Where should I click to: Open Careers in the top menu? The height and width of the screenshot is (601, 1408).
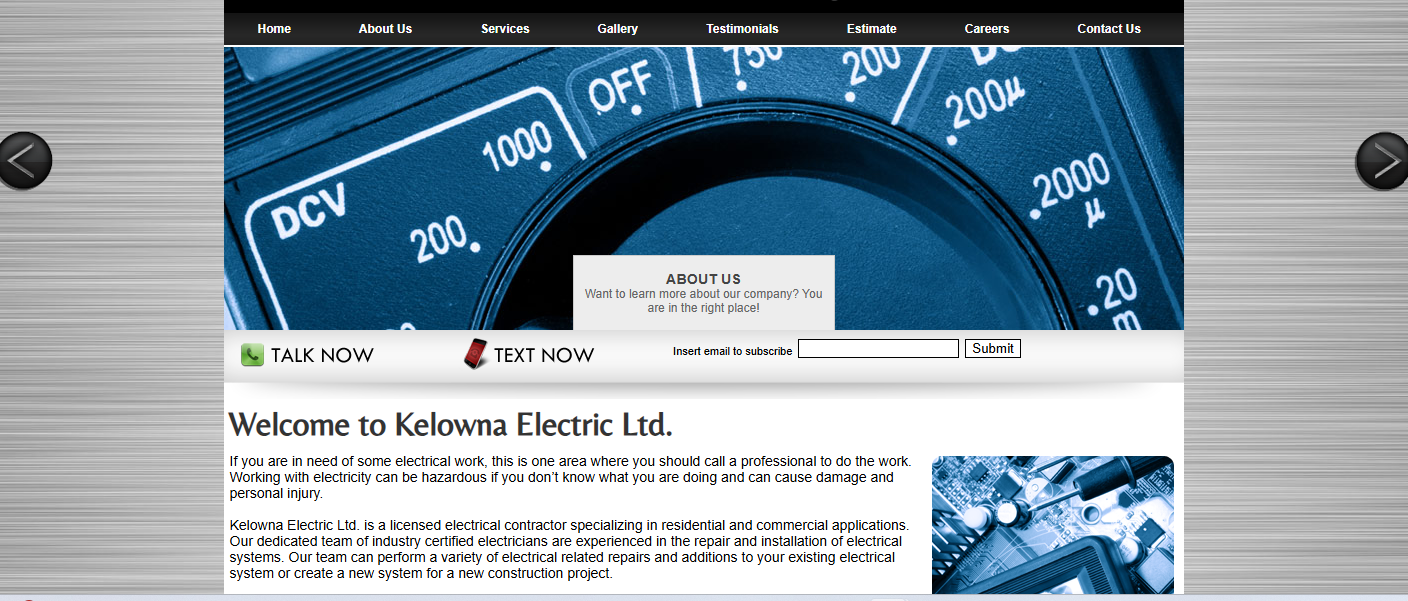point(986,29)
